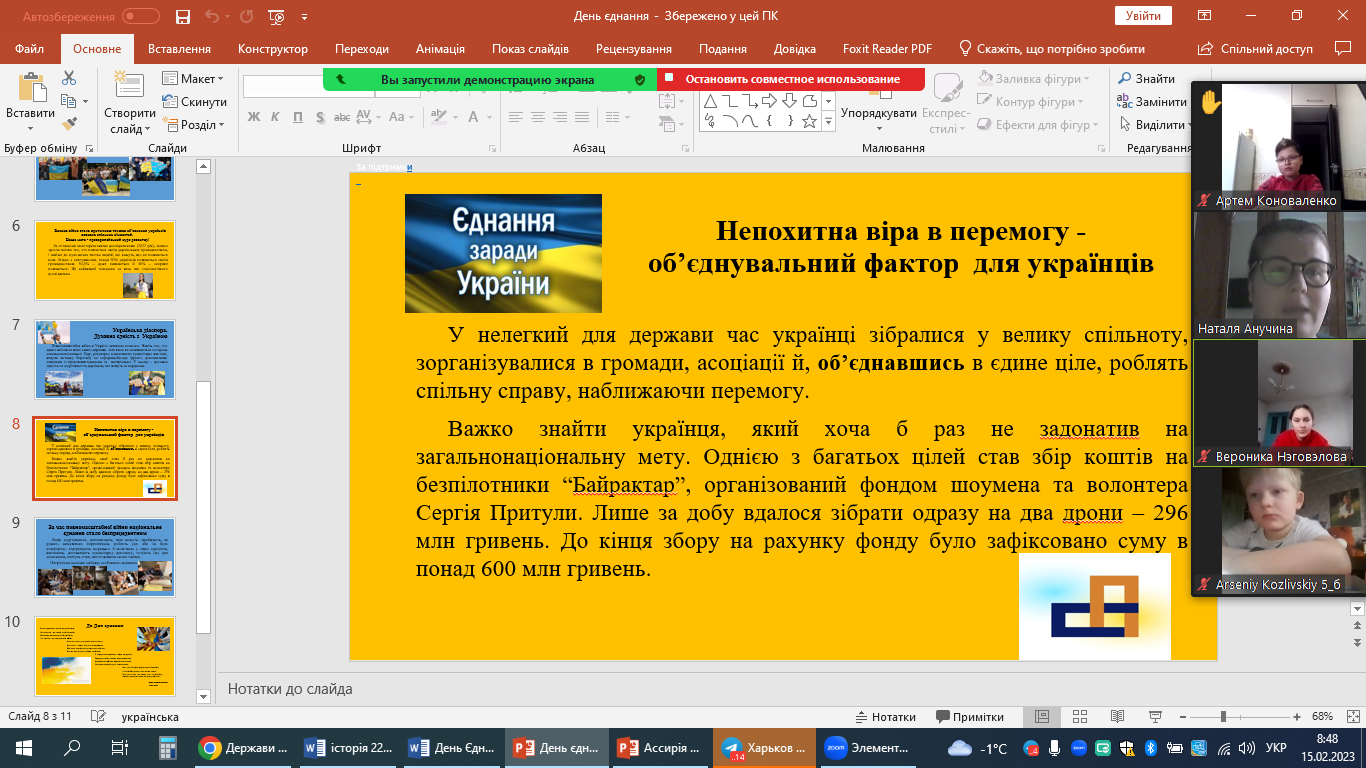Screen dimensions: 1366x768
Task: Click the Cut scissors icon
Action: click(69, 78)
